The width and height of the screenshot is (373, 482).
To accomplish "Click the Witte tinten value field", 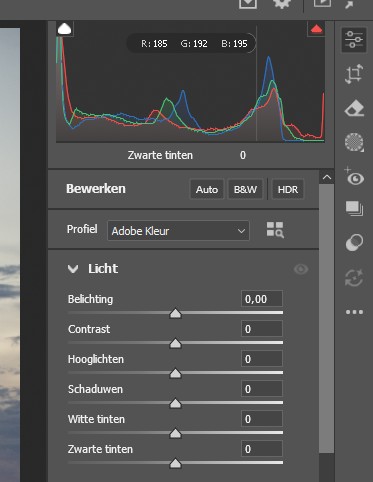I will coord(262,419).
